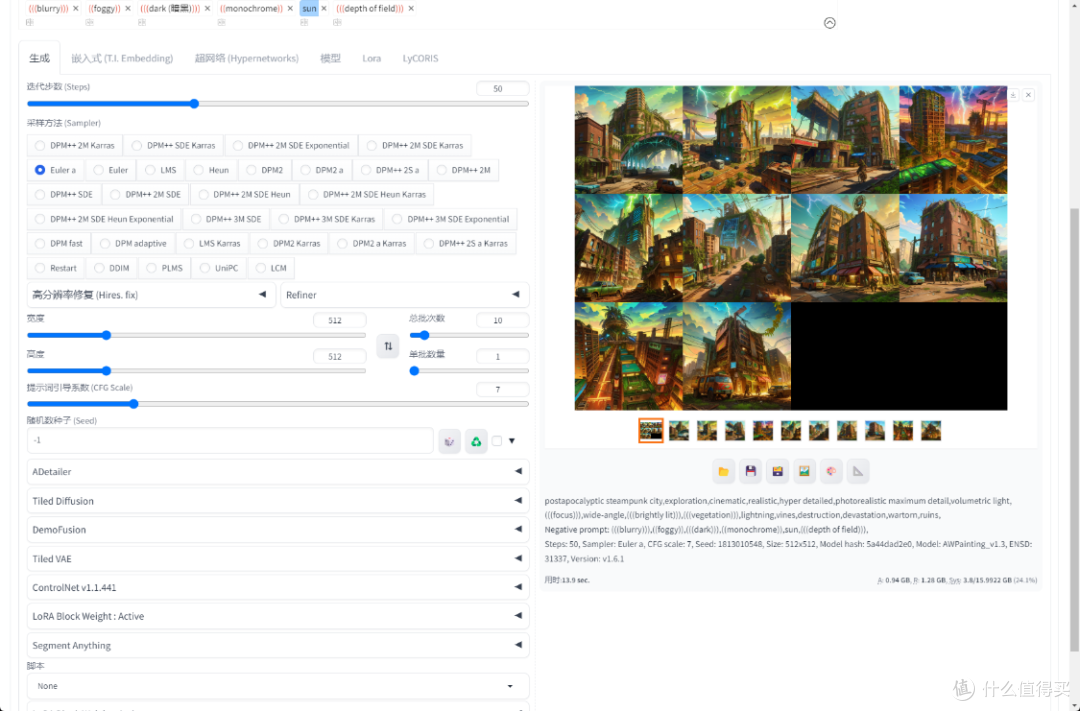Viewport: 1080px width, 711px height.
Task: Click the save-as-zip purple disk icon
Action: tap(778, 471)
